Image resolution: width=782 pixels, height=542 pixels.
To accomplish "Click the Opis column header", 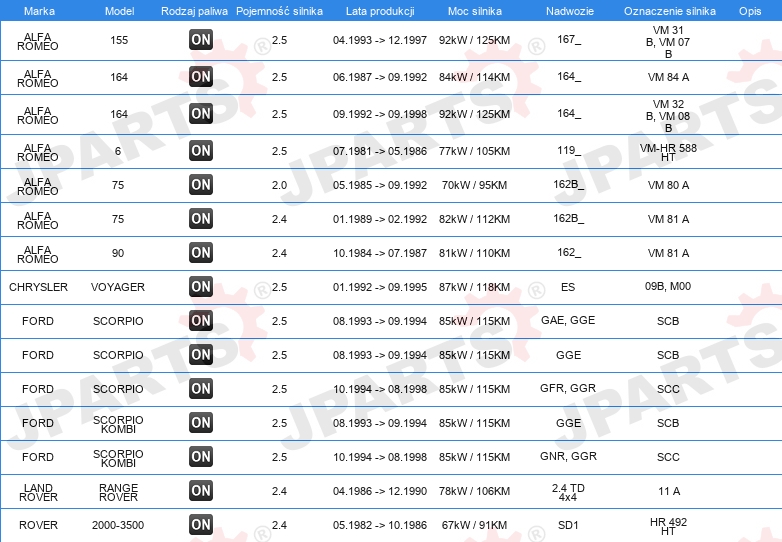I will coord(750,11).
